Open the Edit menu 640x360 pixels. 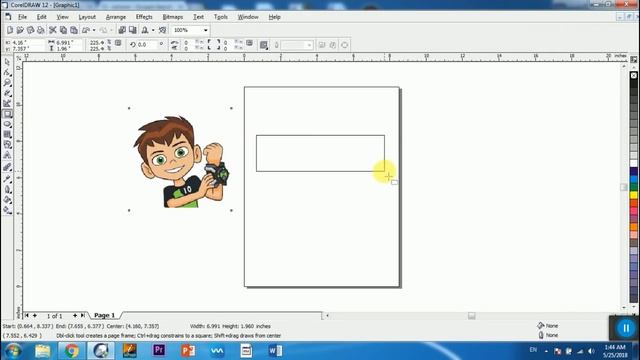pyautogui.click(x=42, y=17)
